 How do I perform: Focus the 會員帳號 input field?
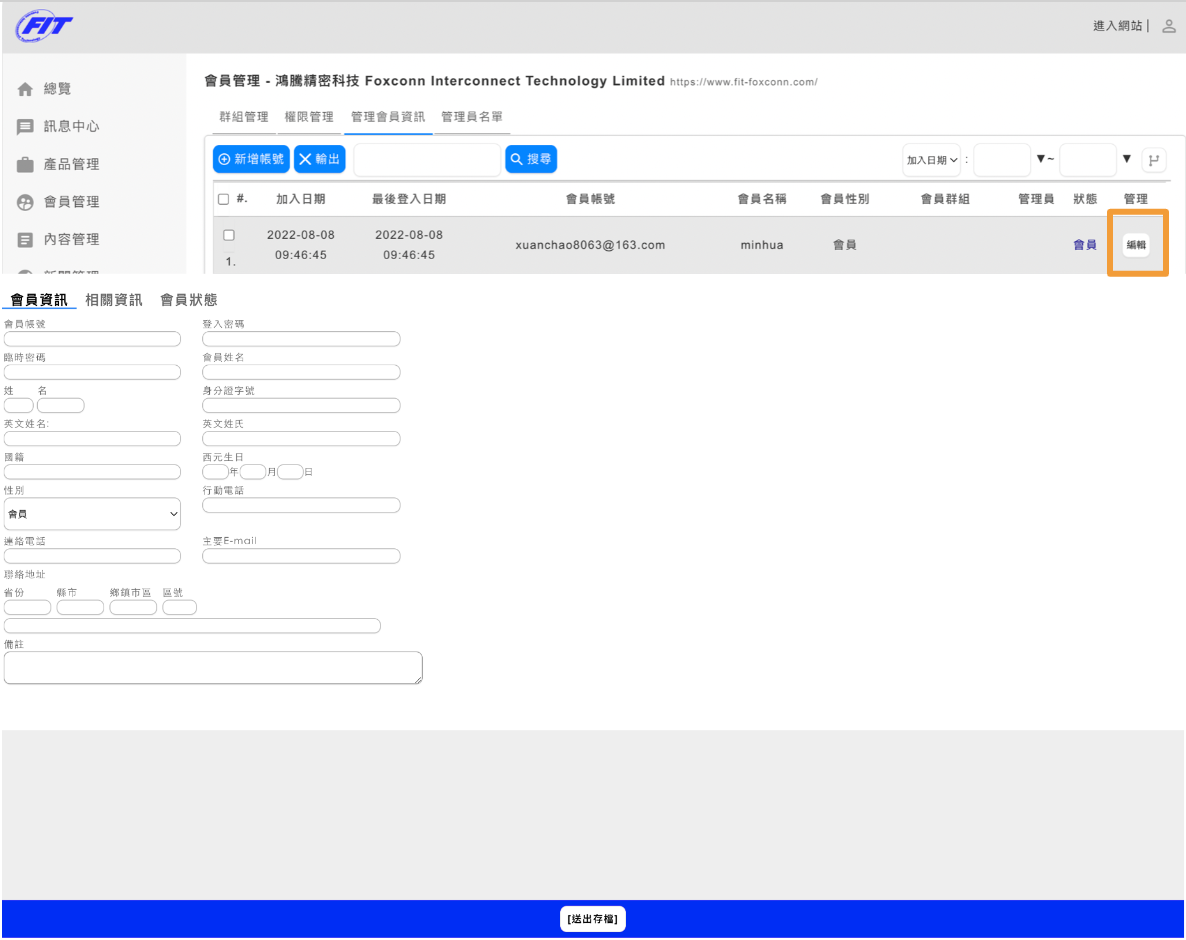(92, 340)
